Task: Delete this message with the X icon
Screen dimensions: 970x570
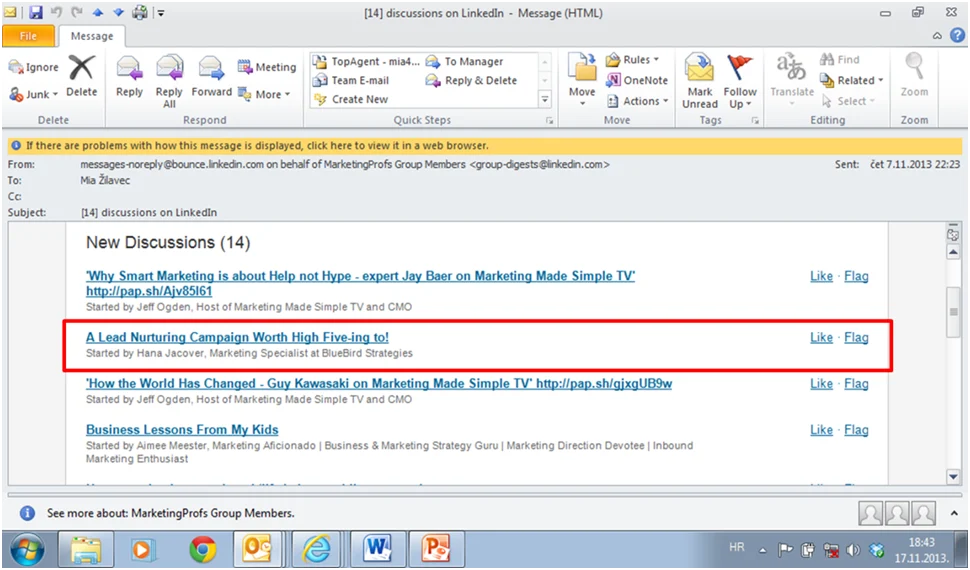Action: pyautogui.click(x=82, y=76)
